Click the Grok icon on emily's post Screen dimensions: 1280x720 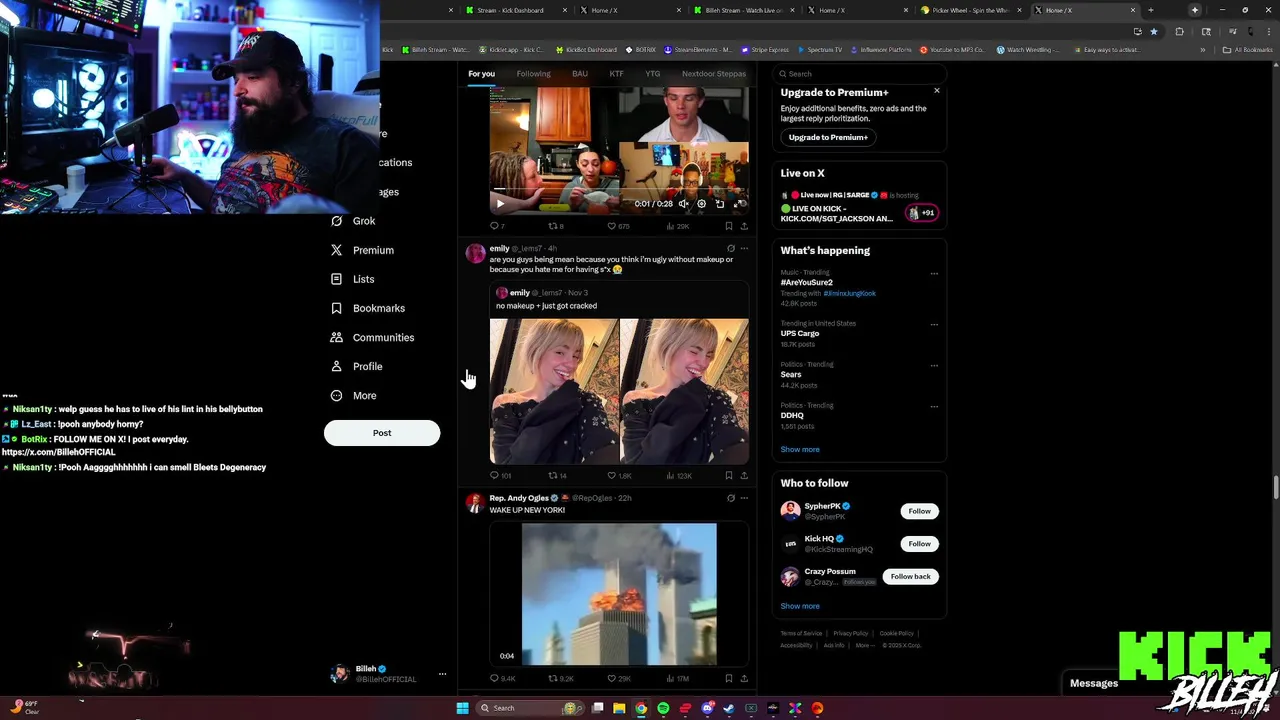(730, 248)
